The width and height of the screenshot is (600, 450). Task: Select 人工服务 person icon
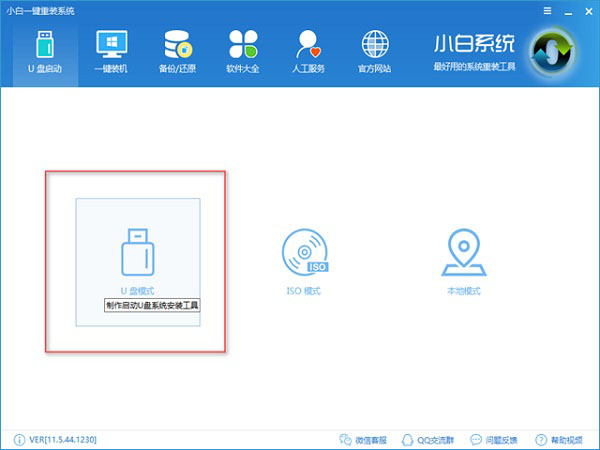[x=308, y=44]
